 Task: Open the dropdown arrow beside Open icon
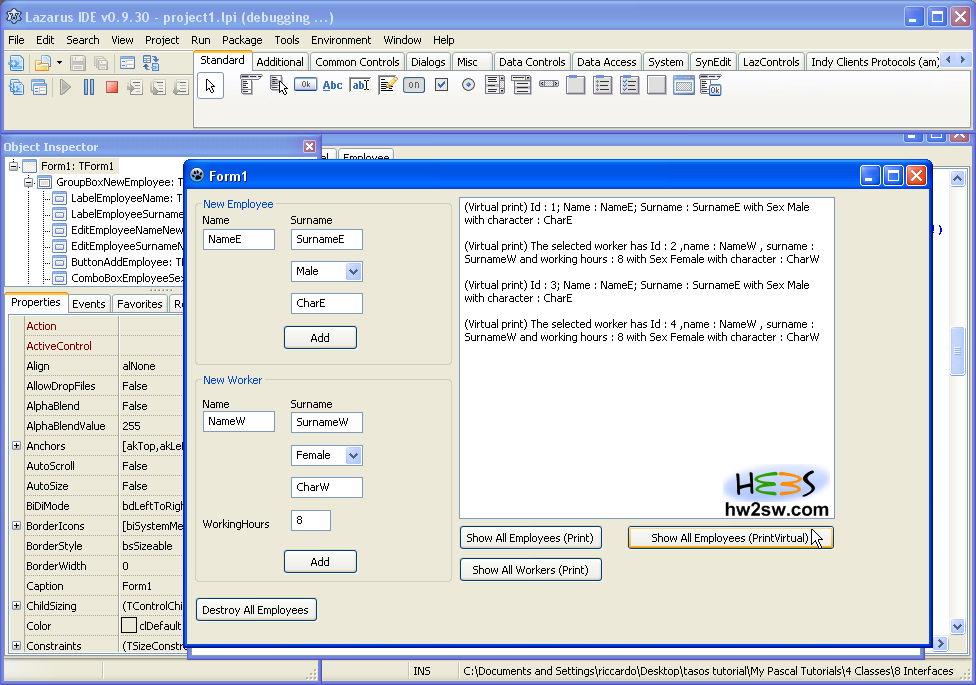tap(59, 63)
